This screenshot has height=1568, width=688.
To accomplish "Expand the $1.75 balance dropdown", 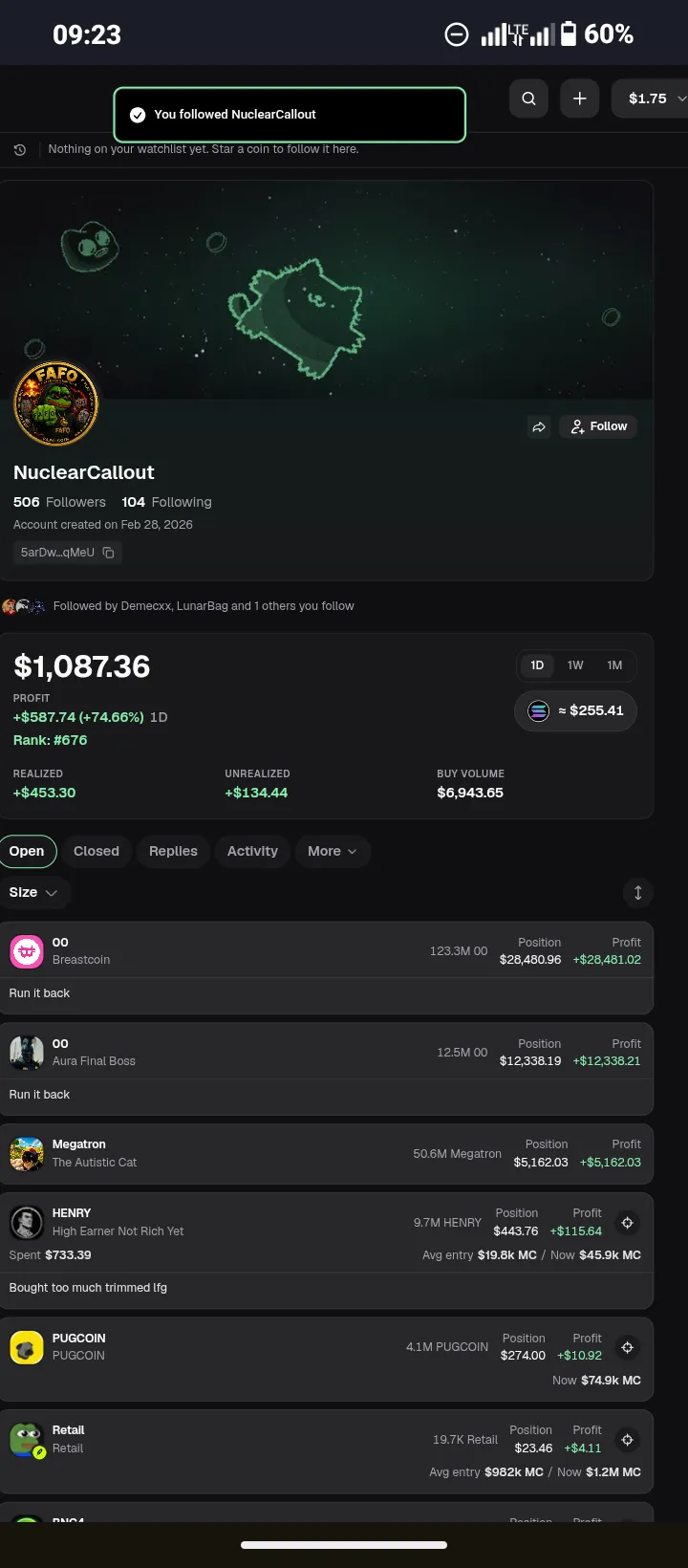I will [655, 98].
